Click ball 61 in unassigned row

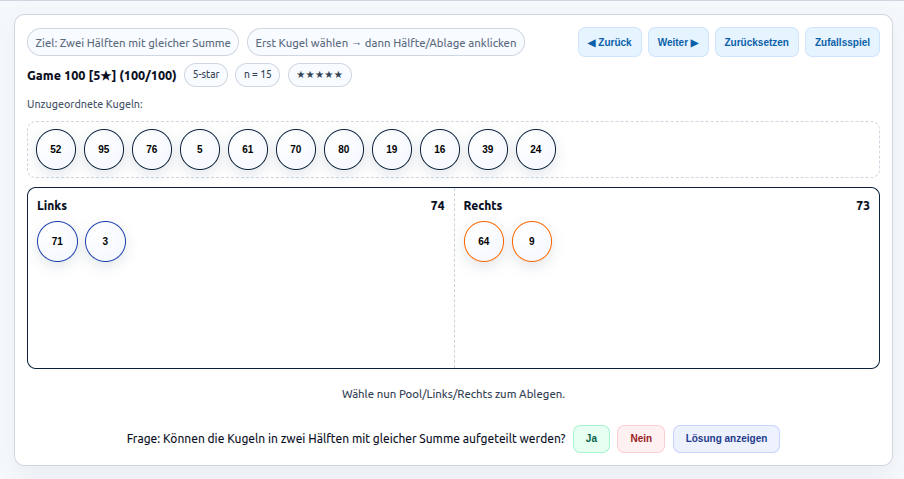248,149
